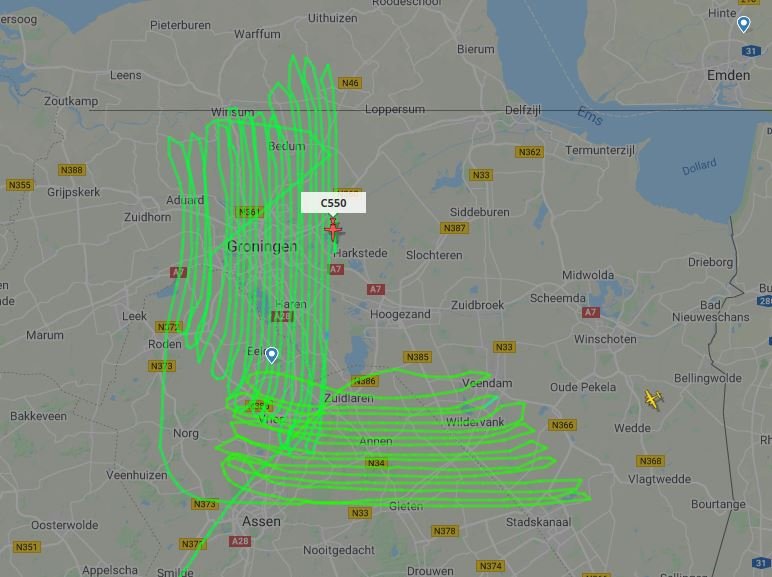The height and width of the screenshot is (577, 772).
Task: Click the N366 road shield near Wildervank
Action: [x=562, y=425]
